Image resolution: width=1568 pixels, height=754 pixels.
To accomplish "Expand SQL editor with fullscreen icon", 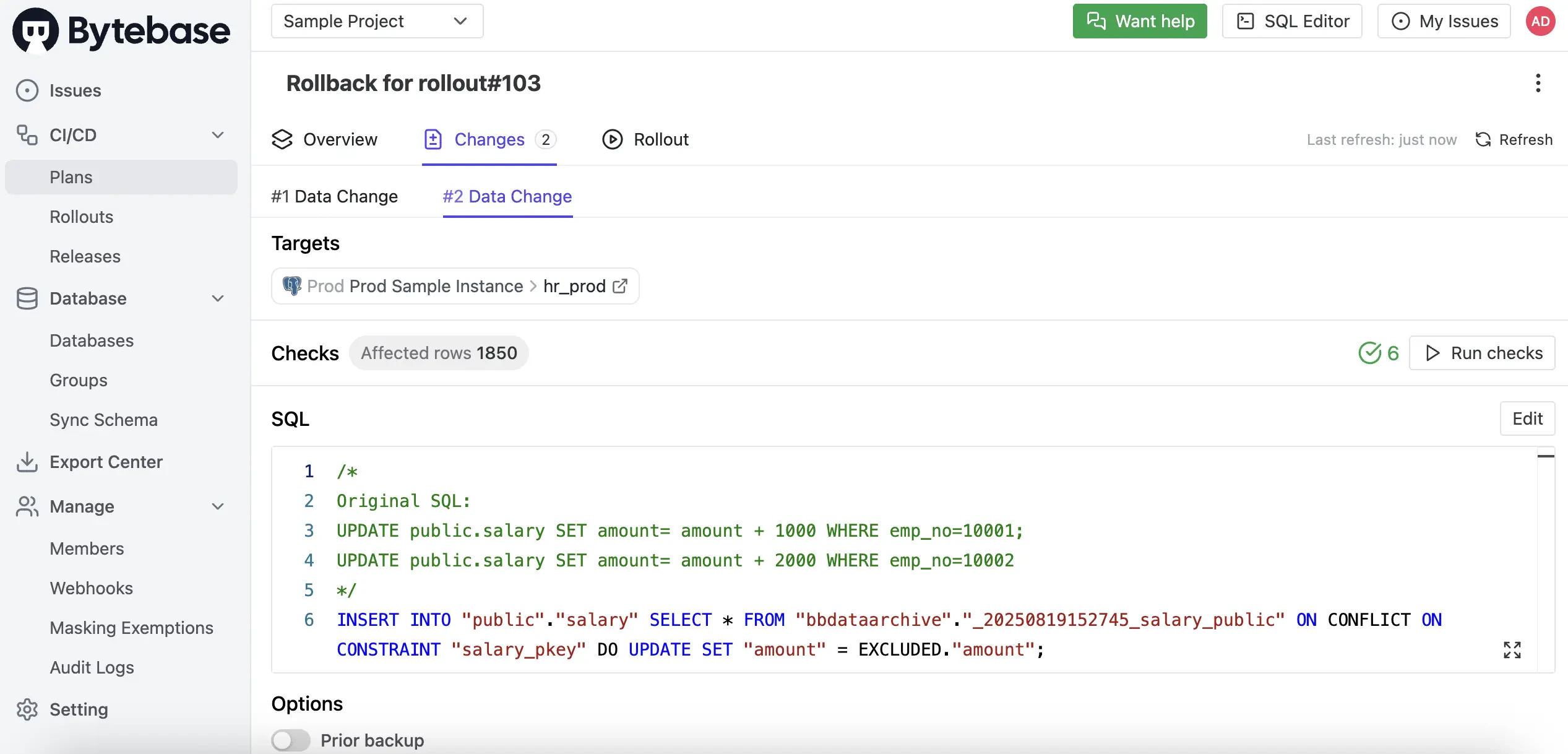I will tap(1512, 649).
